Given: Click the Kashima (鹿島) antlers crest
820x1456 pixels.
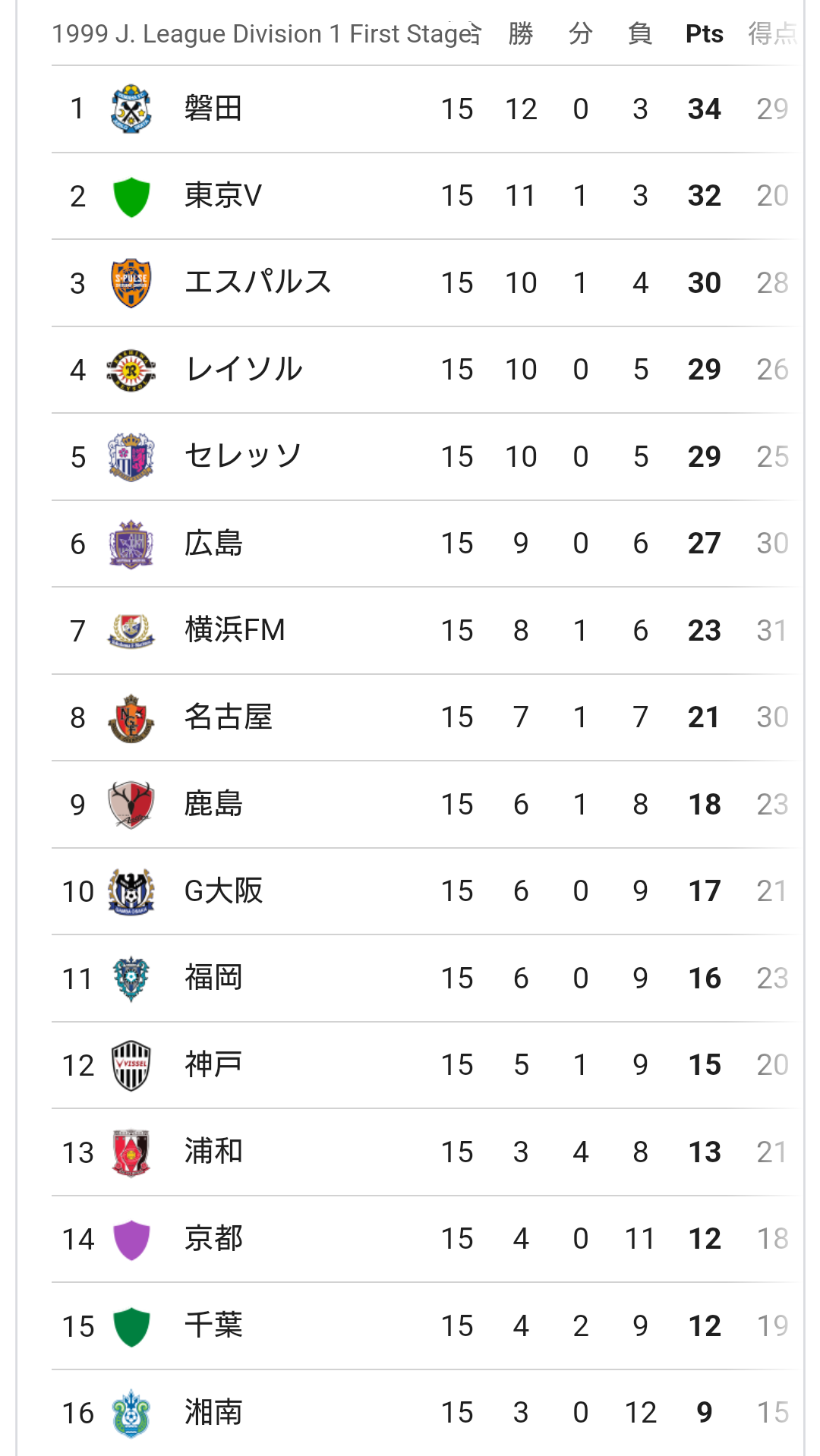Looking at the screenshot, I should pos(131,805).
